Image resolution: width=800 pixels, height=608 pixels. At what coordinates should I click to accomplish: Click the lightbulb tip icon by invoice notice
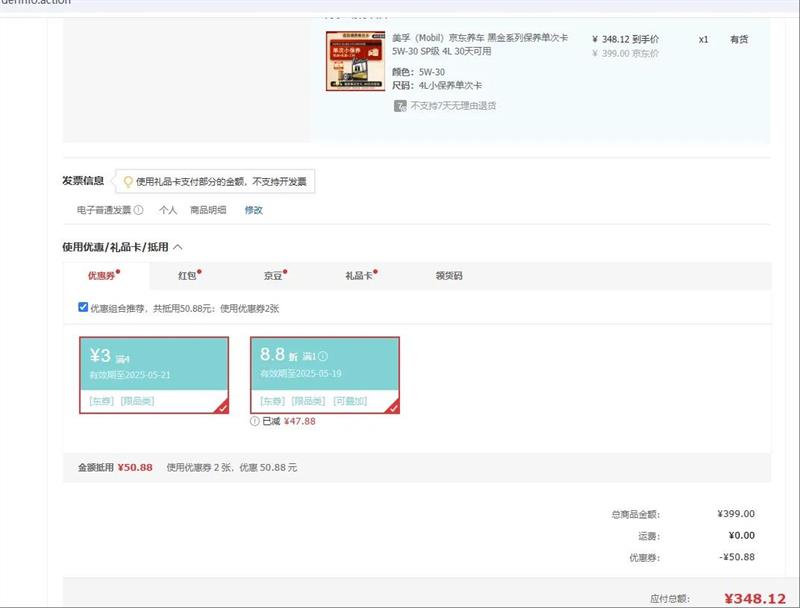tap(128, 182)
